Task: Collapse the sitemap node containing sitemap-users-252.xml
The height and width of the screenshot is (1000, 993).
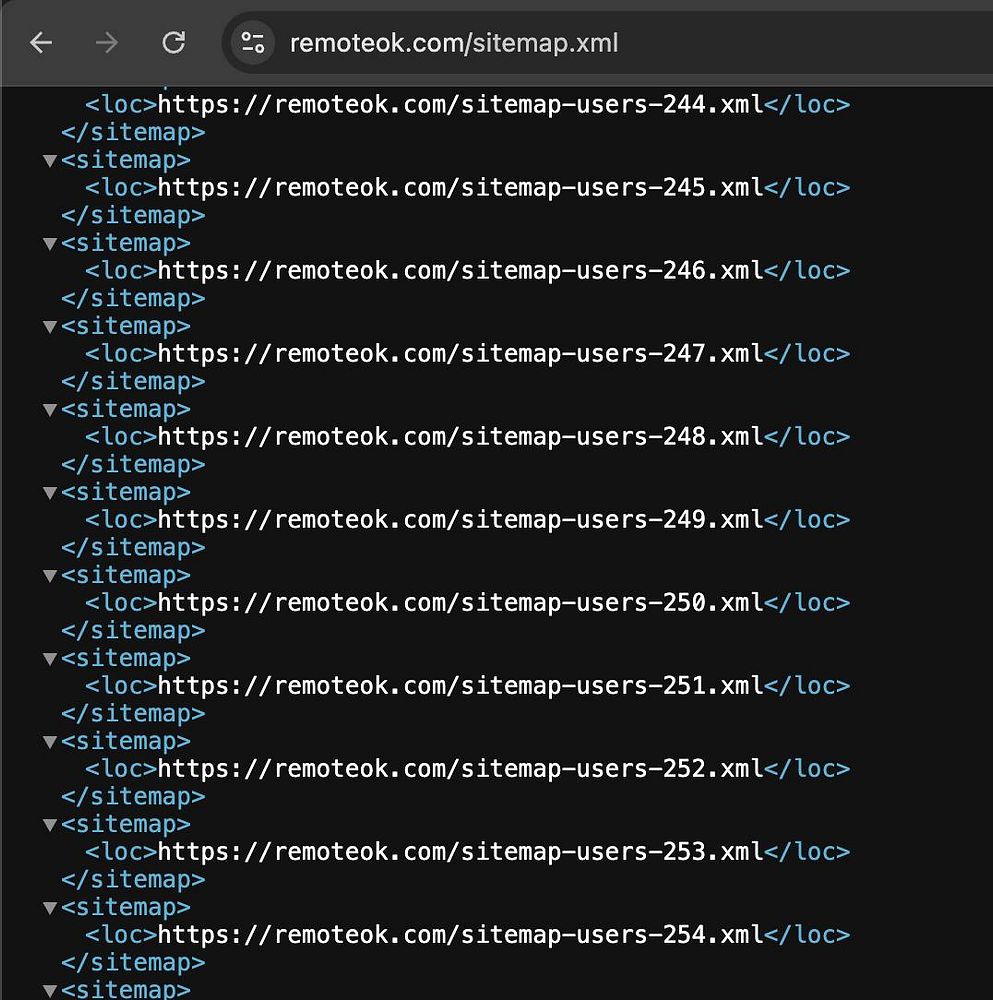Action: [x=50, y=742]
